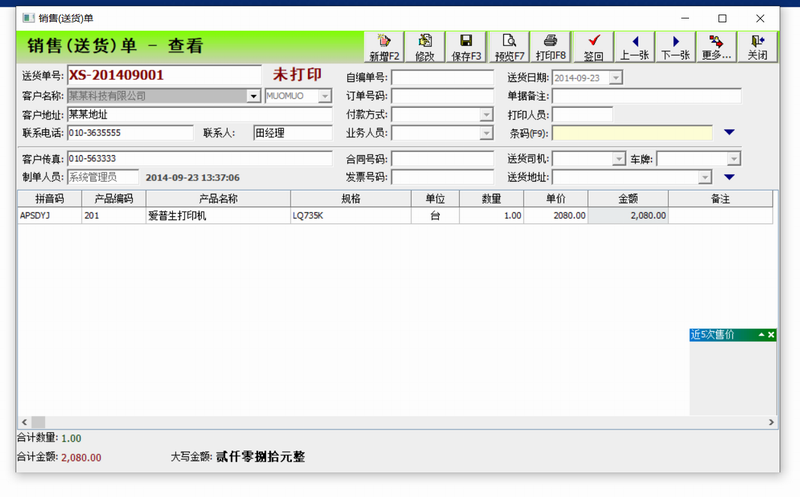This screenshot has width=800, height=497.
Task: Open the 更多... options button
Action: click(x=717, y=47)
